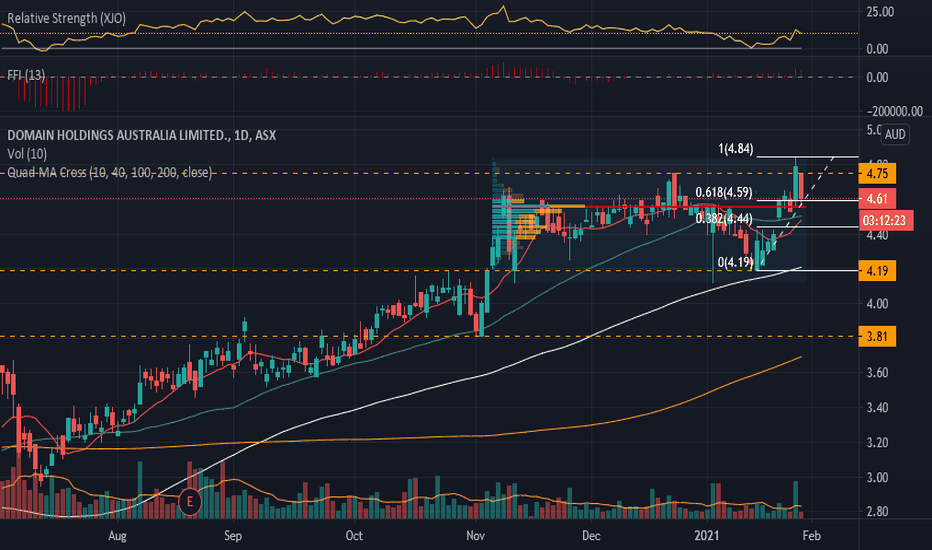The image size is (932, 550).
Task: Click the 4.40 price scale value
Action: pos(877,235)
